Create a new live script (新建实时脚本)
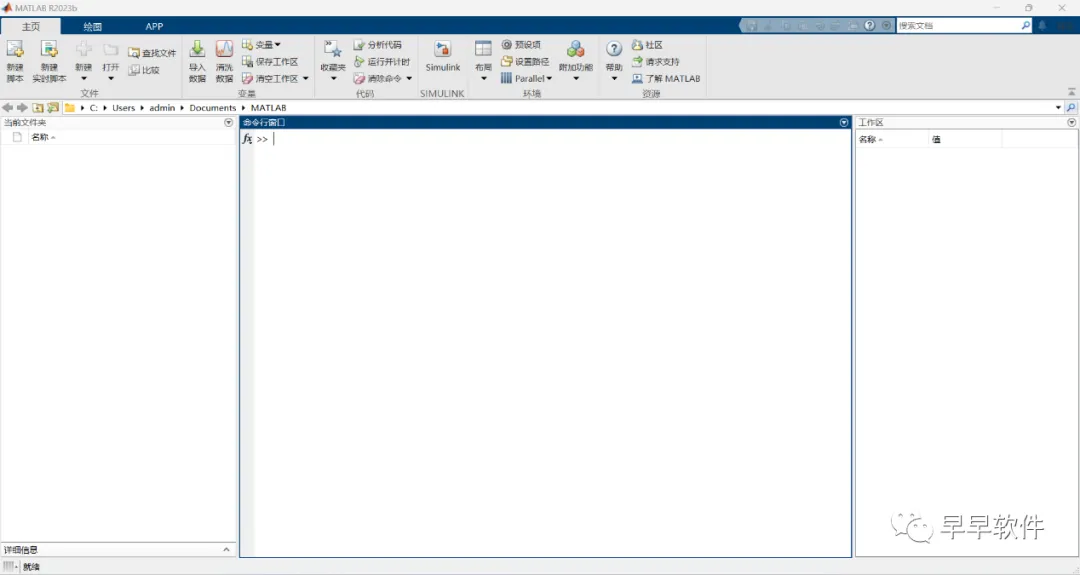1080x575 pixels. coord(49,61)
